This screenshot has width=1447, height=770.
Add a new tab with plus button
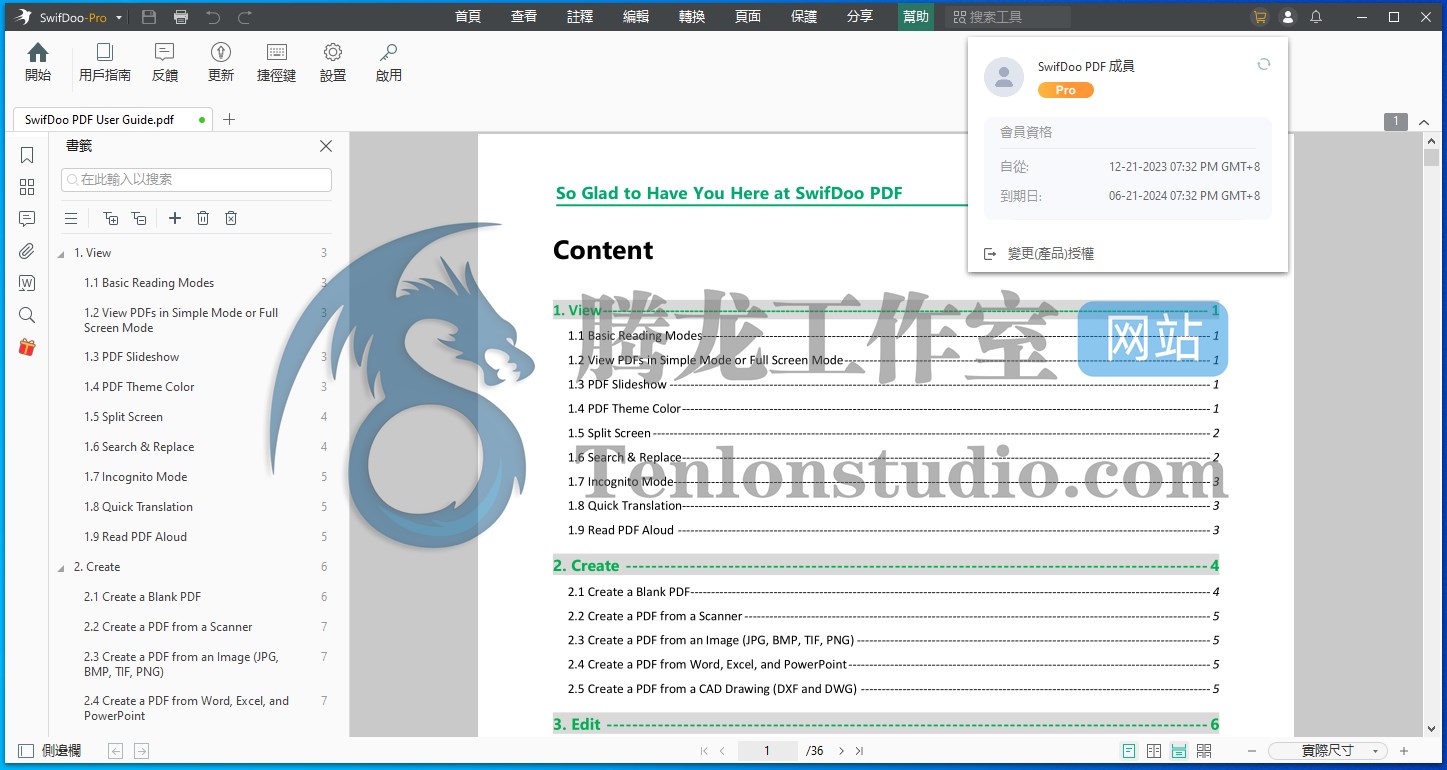pyautogui.click(x=229, y=119)
